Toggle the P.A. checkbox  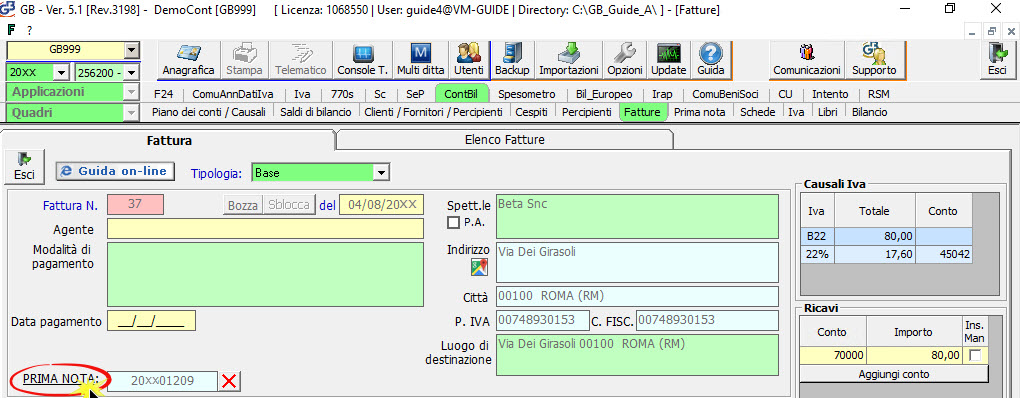[454, 223]
